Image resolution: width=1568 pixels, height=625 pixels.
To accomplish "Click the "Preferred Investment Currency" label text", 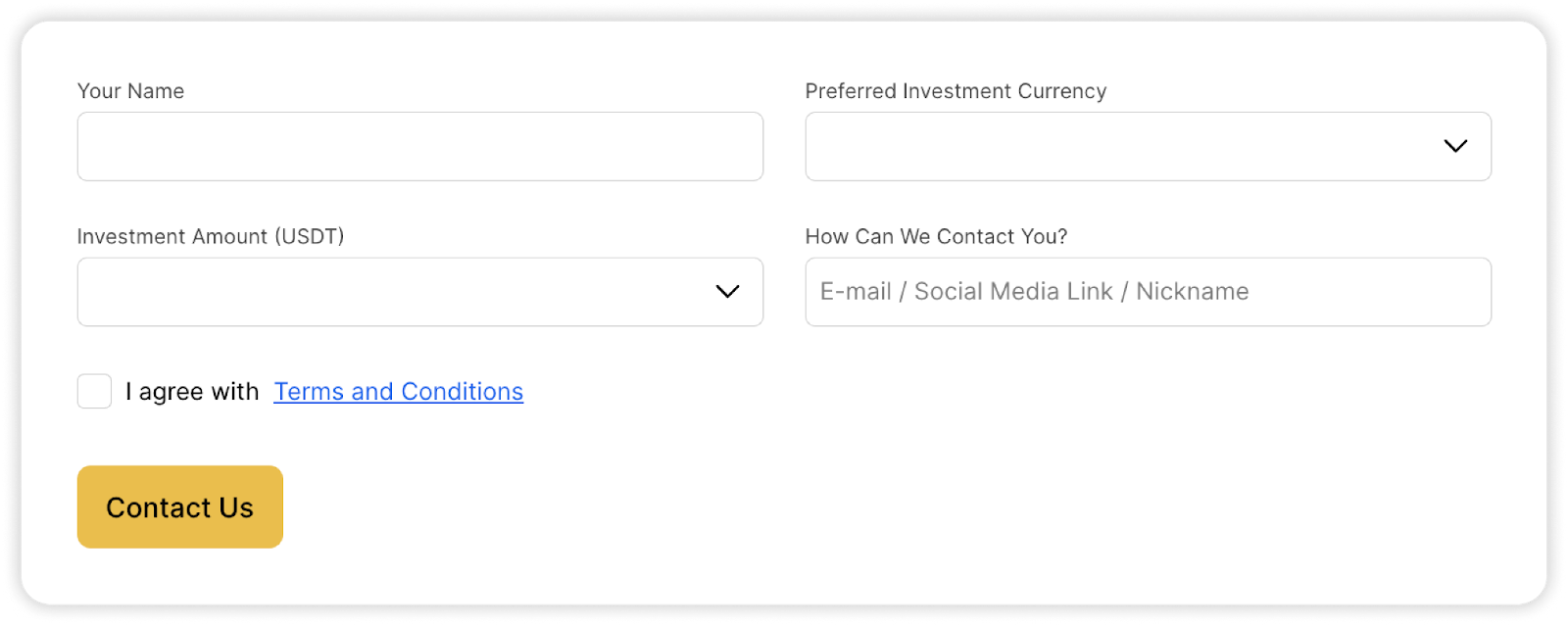I will (x=955, y=91).
